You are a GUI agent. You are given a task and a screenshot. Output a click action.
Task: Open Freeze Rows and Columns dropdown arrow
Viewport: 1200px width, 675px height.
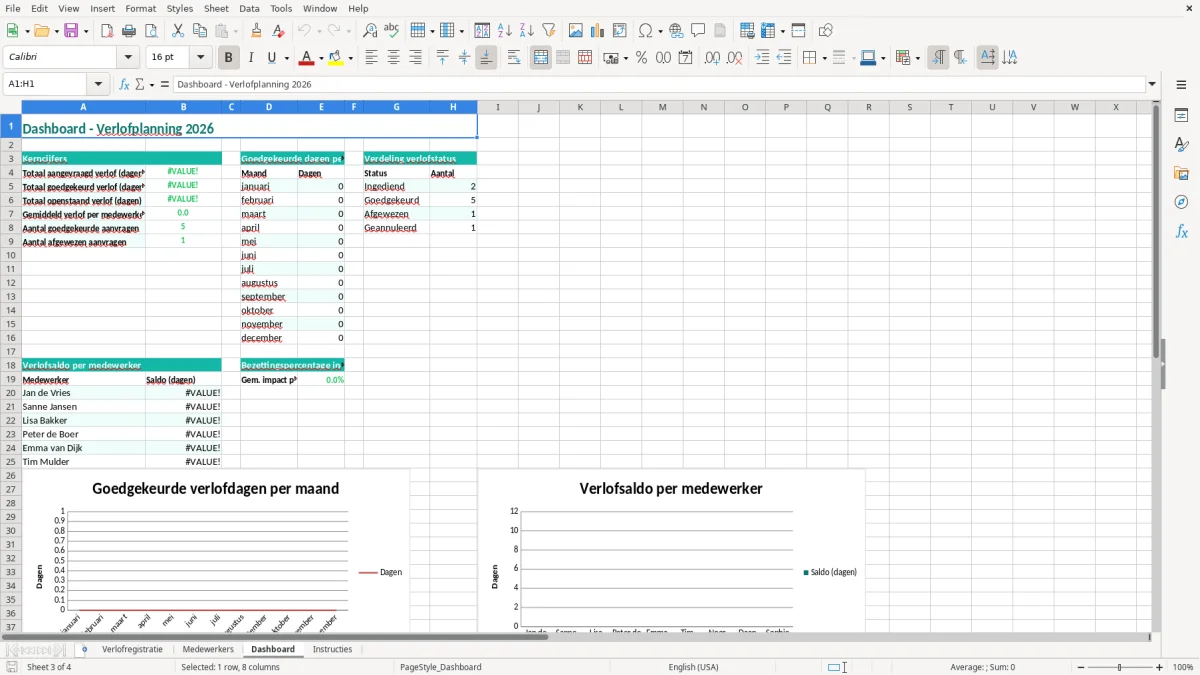(782, 31)
